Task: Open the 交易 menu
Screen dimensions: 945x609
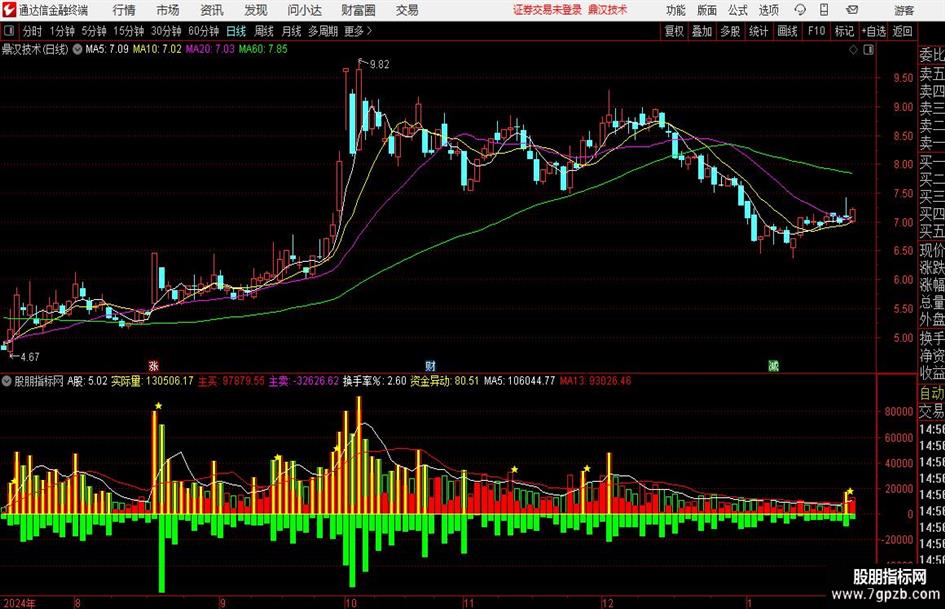Action: pyautogui.click(x=407, y=10)
